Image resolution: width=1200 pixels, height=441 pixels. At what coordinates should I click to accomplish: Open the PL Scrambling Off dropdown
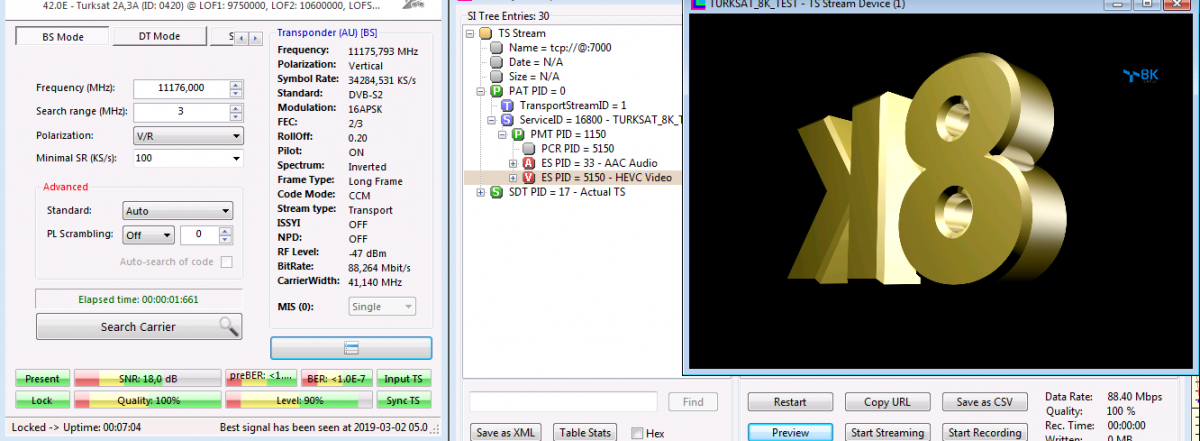point(148,235)
